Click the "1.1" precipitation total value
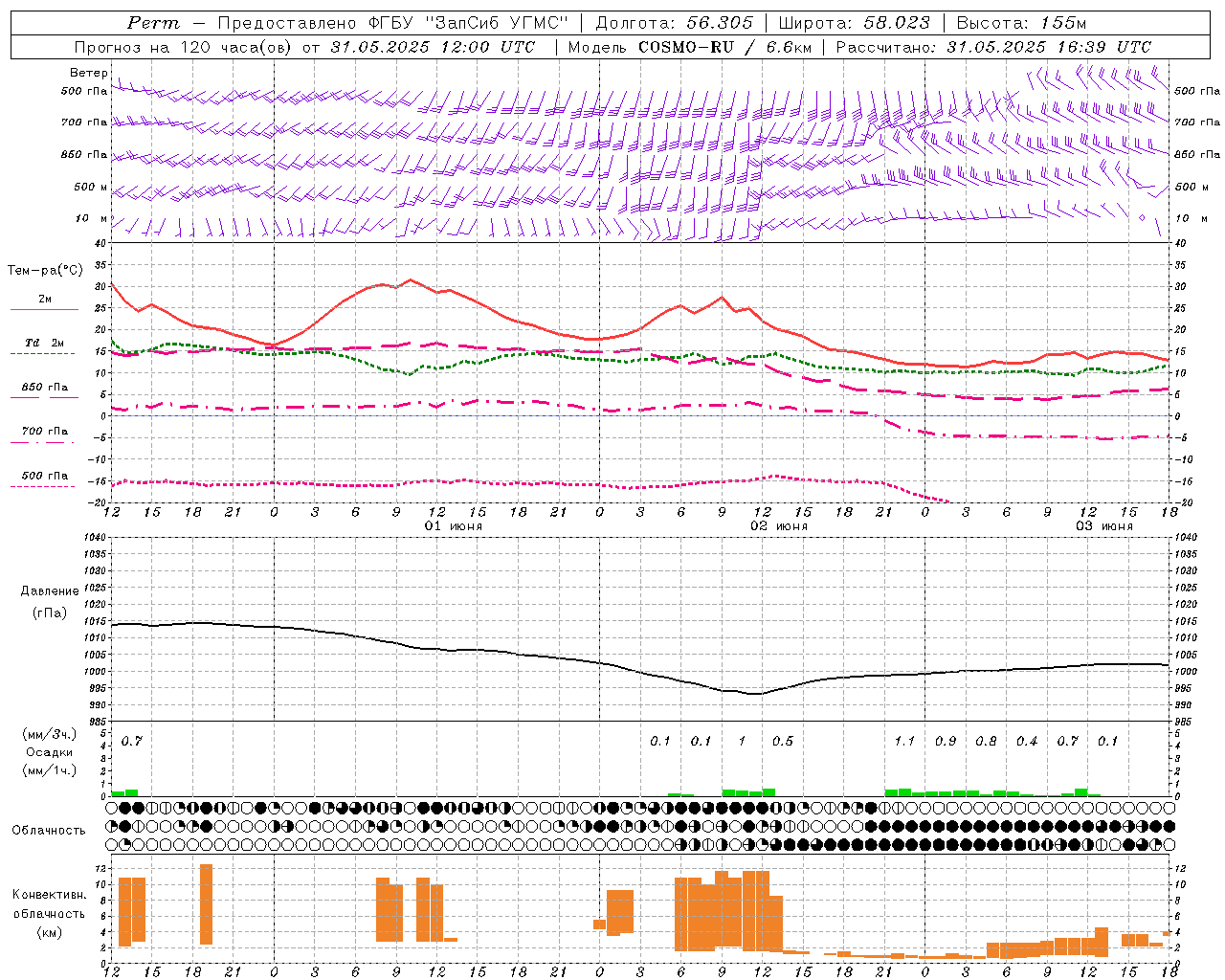Image resolution: width=1225 pixels, height=980 pixels. (904, 741)
